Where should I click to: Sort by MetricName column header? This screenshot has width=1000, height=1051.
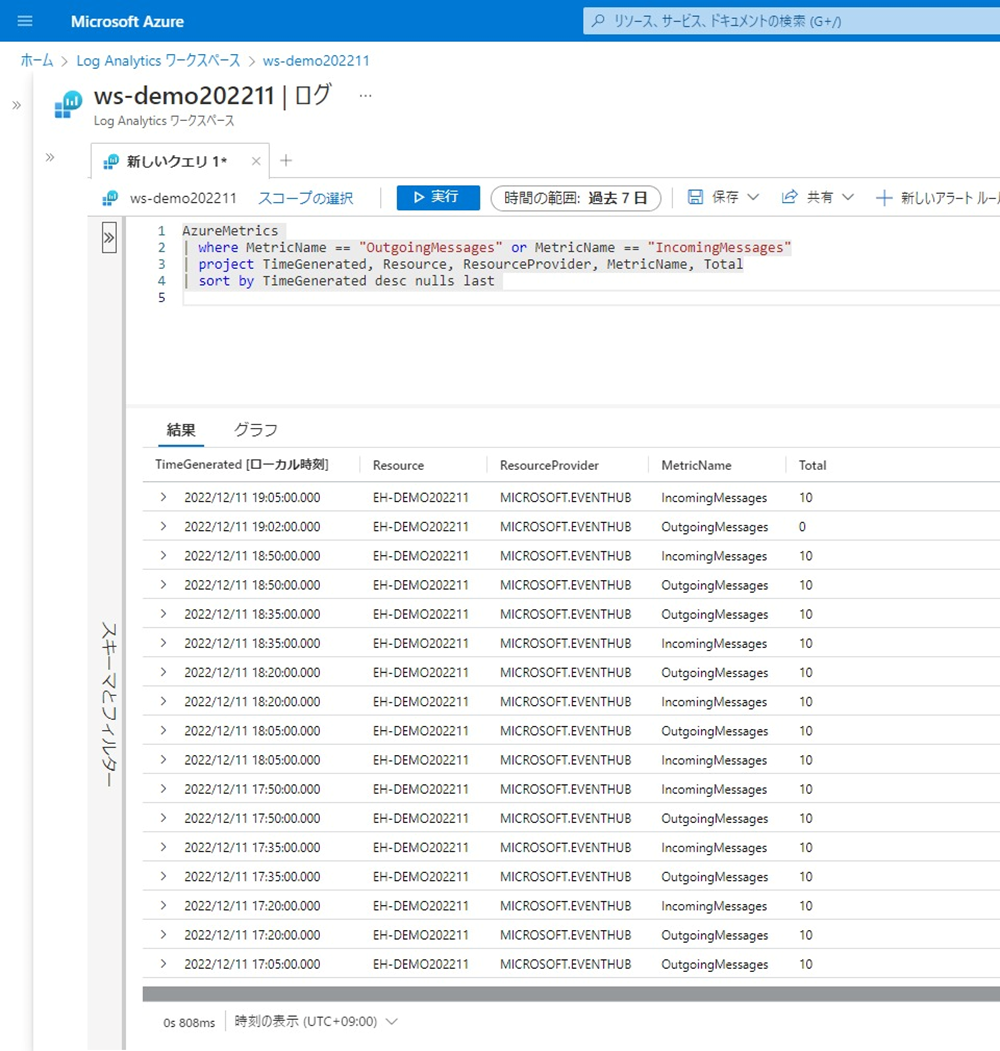[x=696, y=465]
